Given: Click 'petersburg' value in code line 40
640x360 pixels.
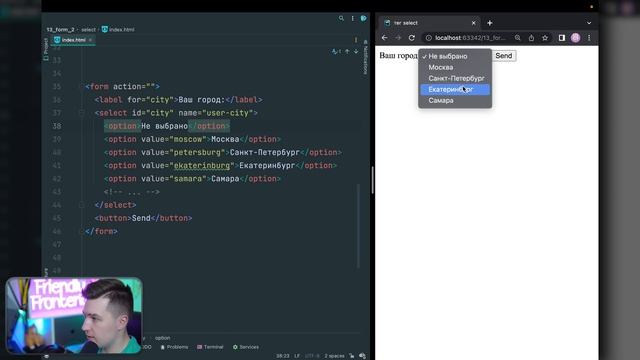Looking at the screenshot, I should pos(197,152).
